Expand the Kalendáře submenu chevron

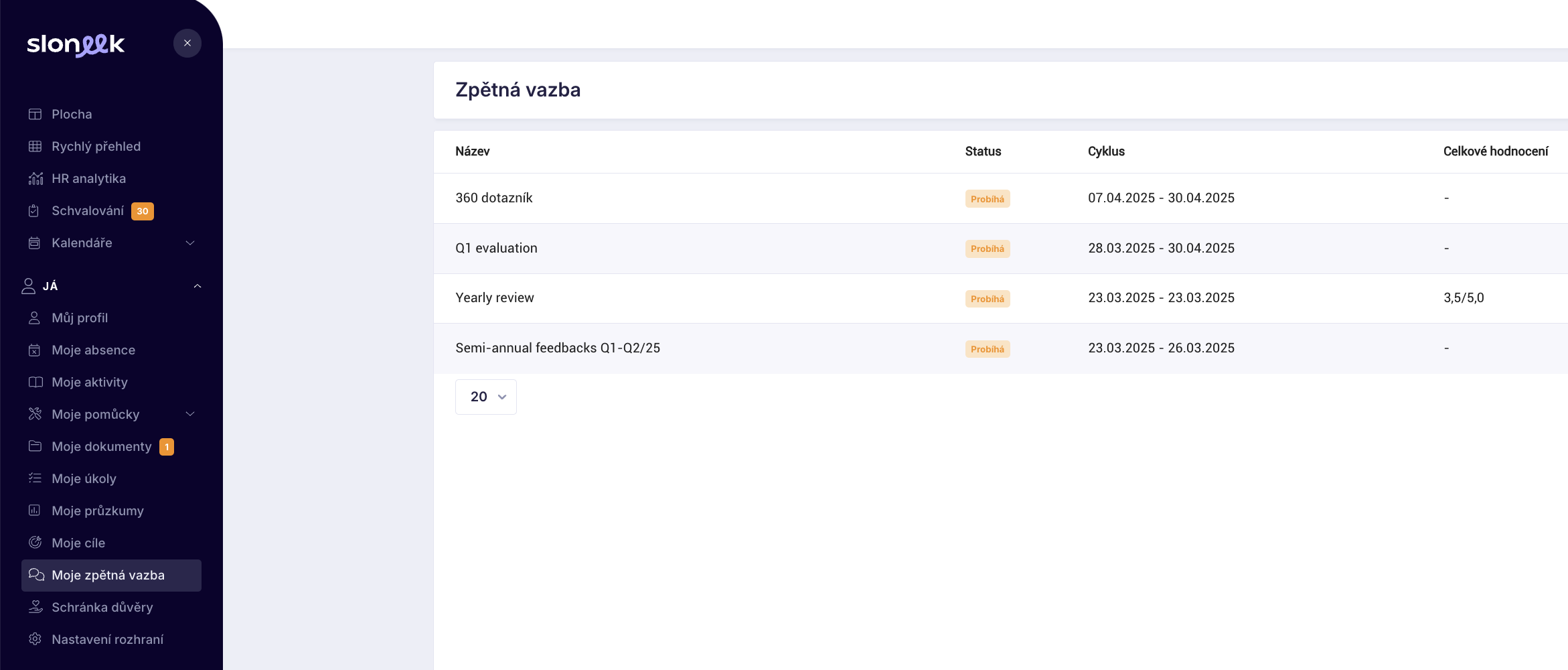(x=190, y=243)
